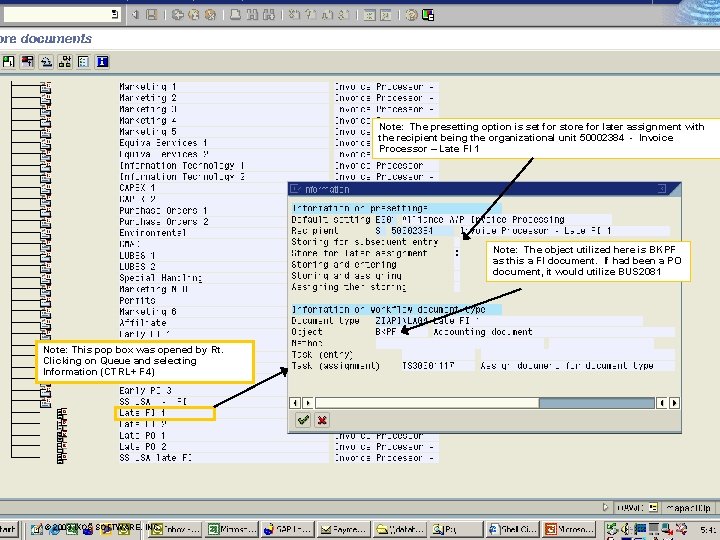Click the Find binoculars icon

tap(252, 15)
